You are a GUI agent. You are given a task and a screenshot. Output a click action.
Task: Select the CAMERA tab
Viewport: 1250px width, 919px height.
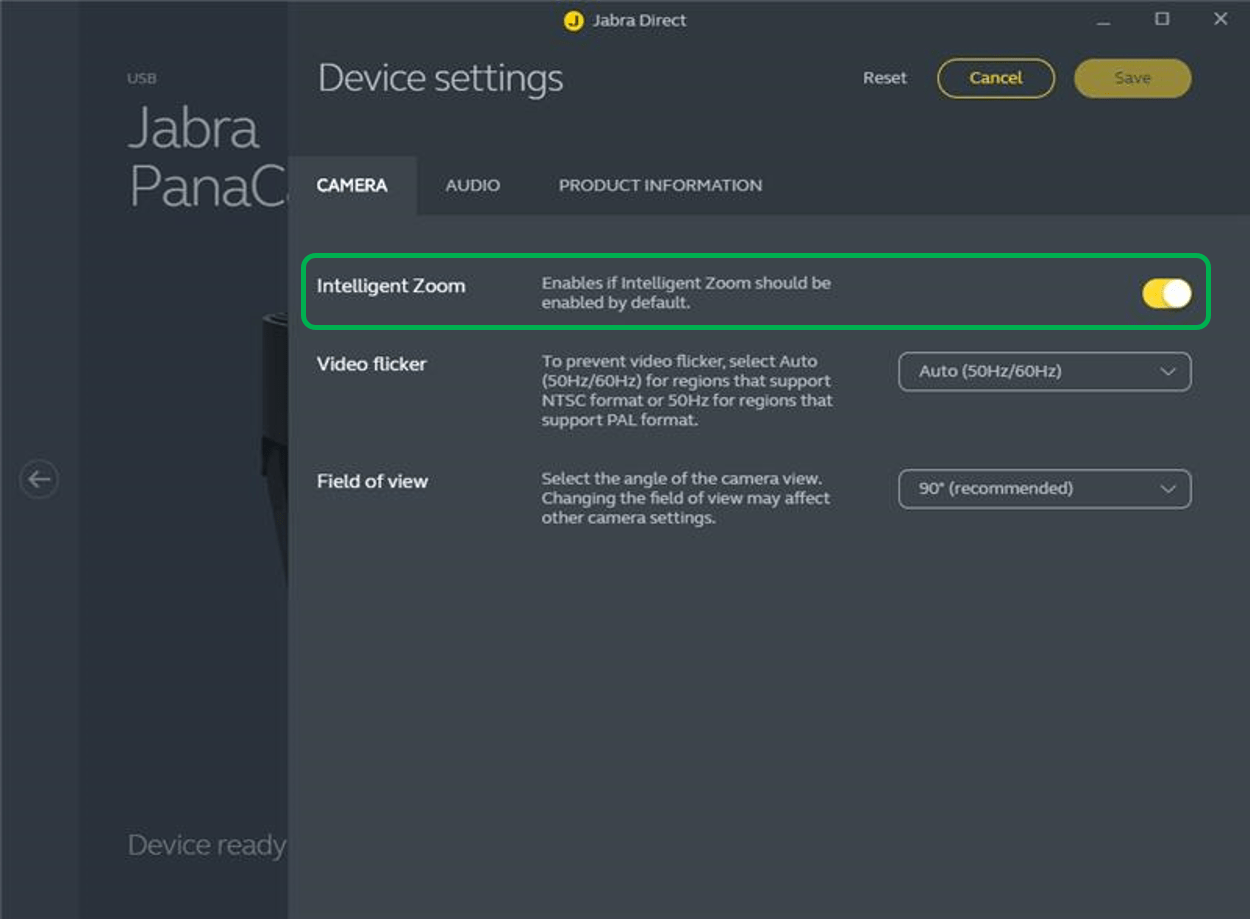coord(352,185)
